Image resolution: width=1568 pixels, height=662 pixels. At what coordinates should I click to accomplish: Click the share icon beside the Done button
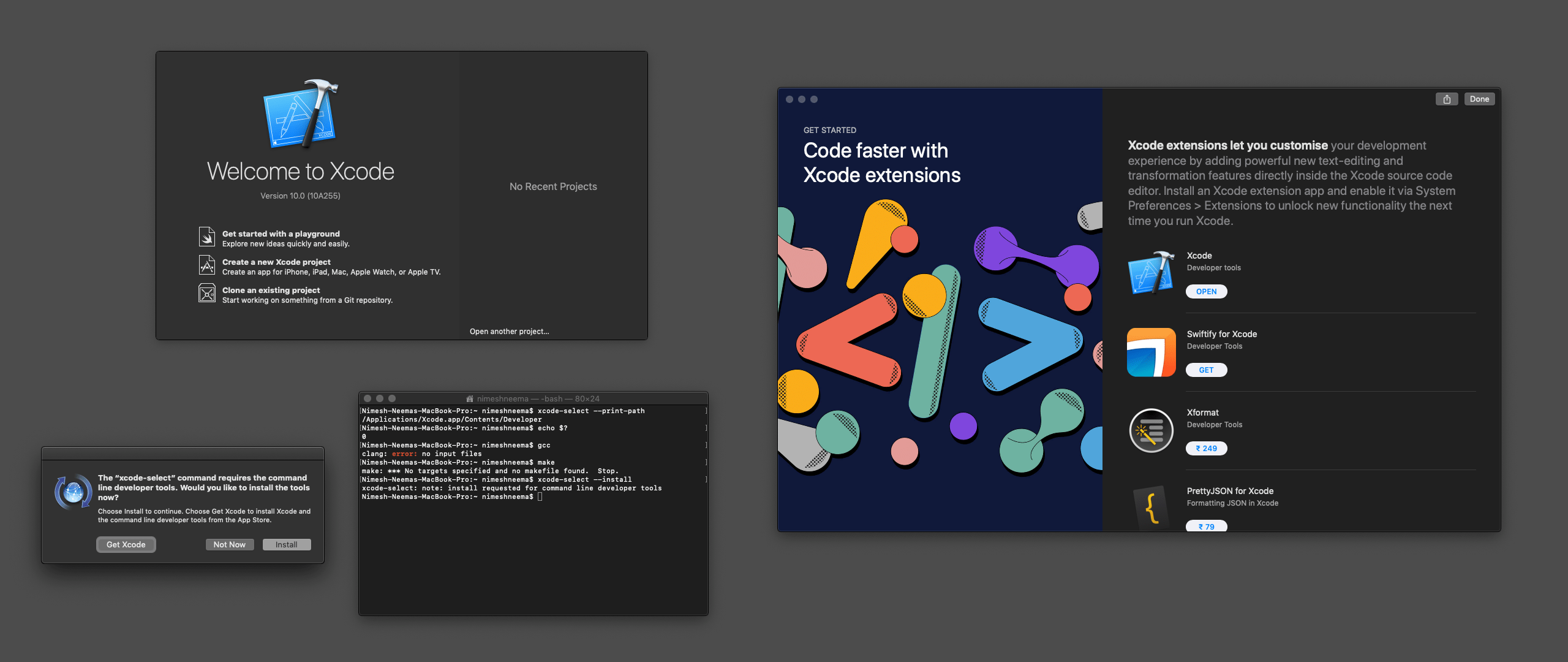(1447, 99)
